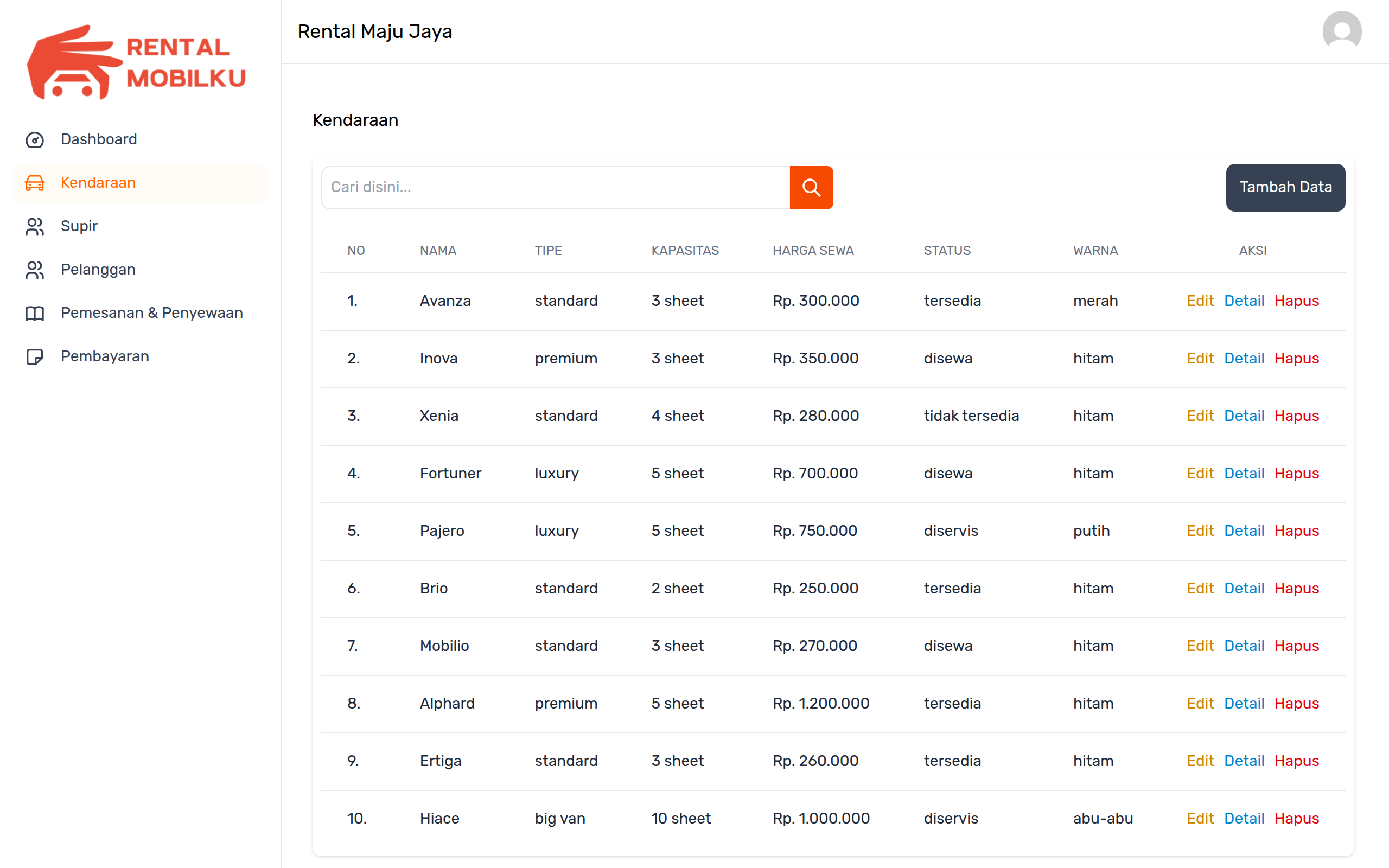Image resolution: width=1389 pixels, height=868 pixels.
Task: Open the Pelanggan menu item
Action: click(x=98, y=269)
